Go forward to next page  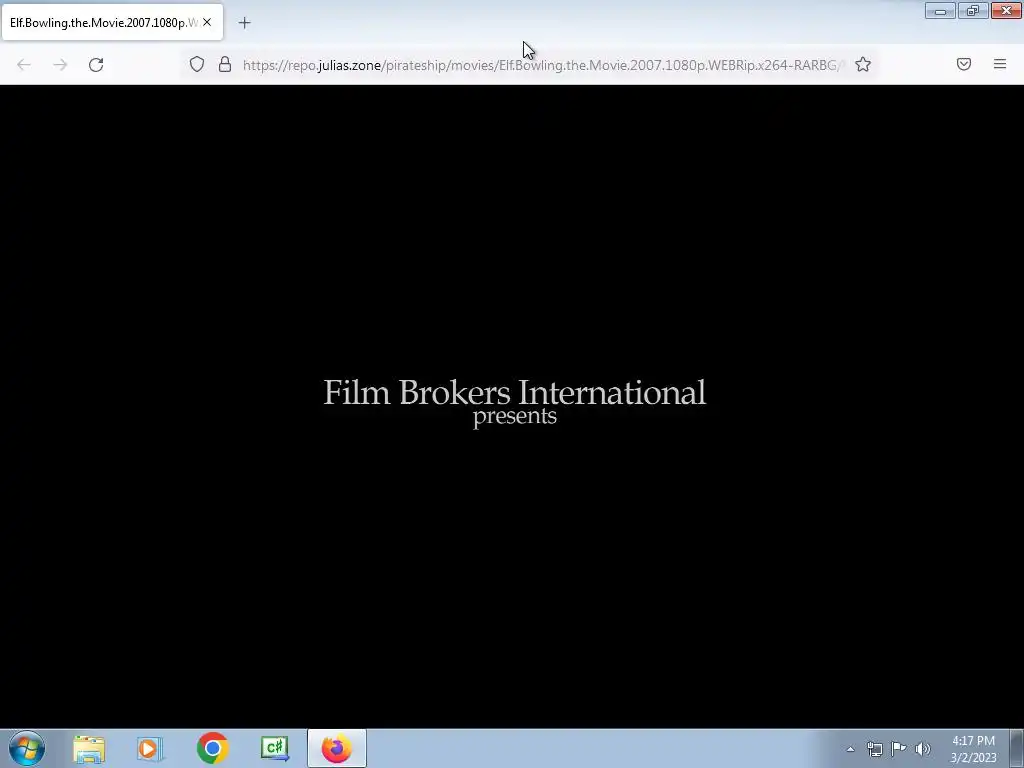60,65
